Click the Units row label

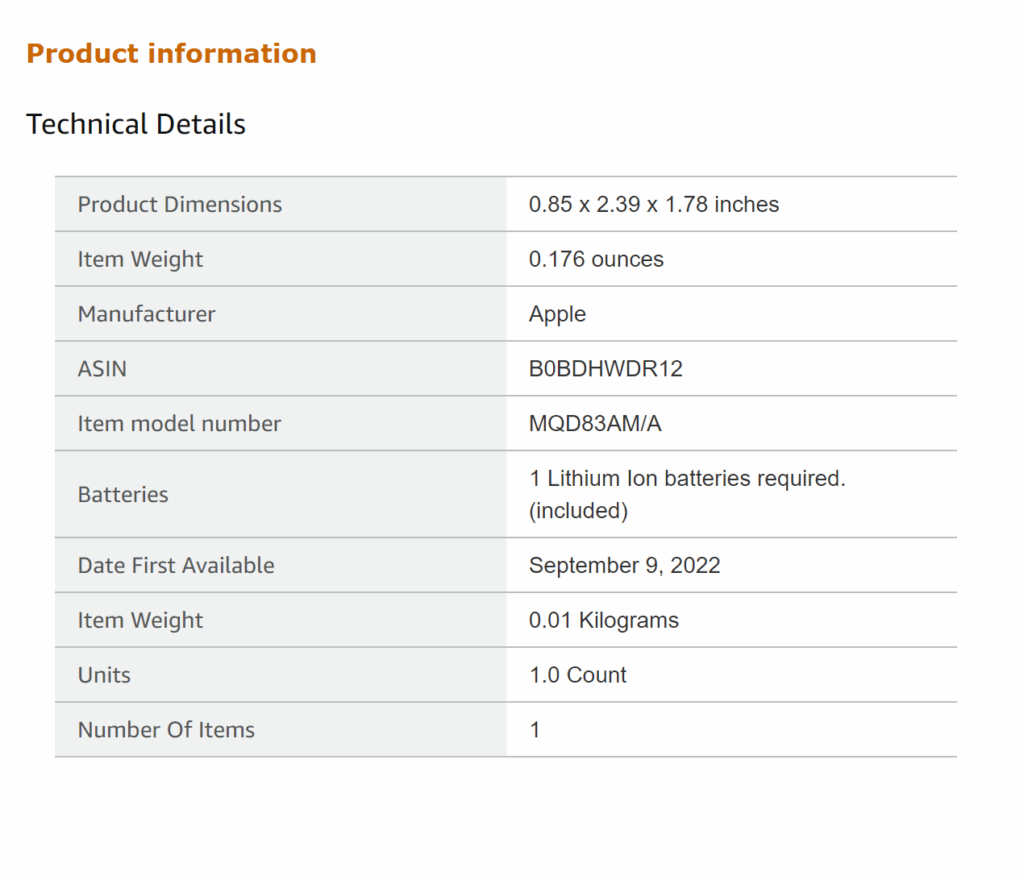pos(104,676)
